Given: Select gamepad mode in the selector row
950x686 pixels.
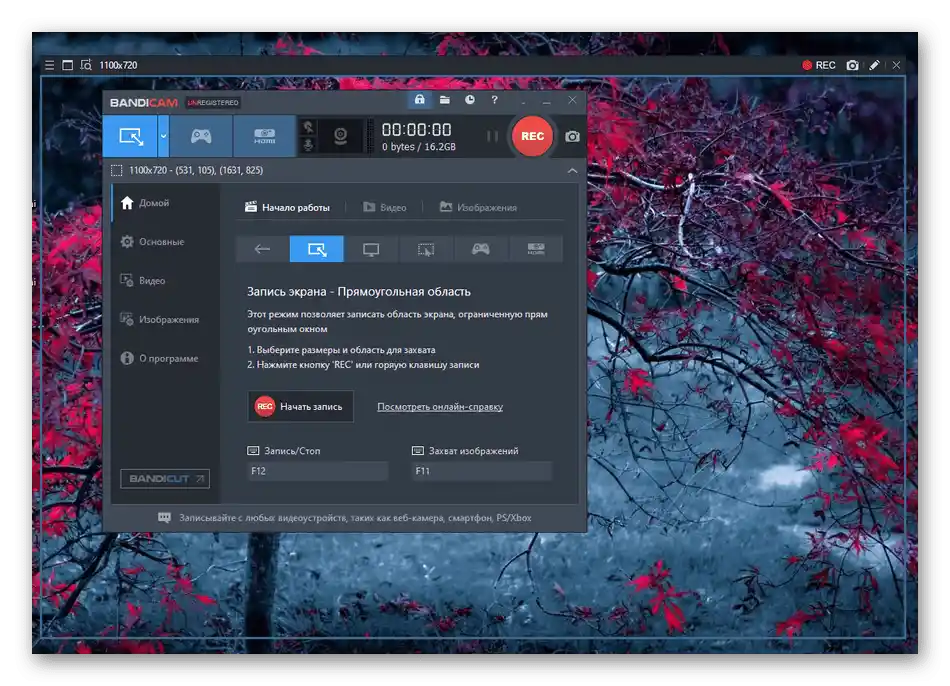Looking at the screenshot, I should [x=481, y=249].
